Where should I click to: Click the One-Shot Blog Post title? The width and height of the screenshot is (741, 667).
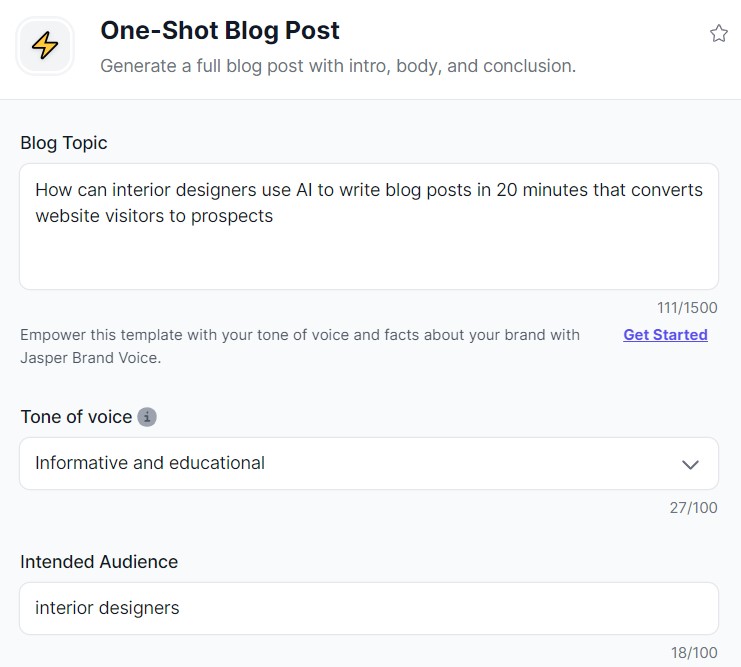coord(220,31)
